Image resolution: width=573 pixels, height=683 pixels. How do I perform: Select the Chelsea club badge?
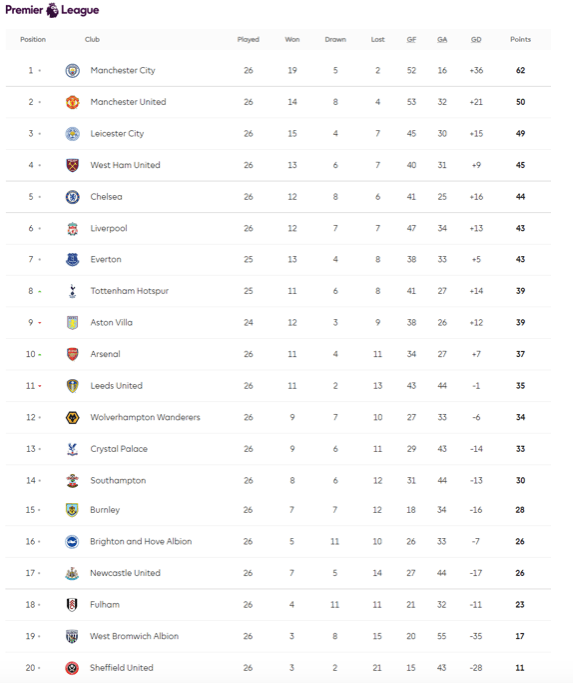(x=72, y=197)
